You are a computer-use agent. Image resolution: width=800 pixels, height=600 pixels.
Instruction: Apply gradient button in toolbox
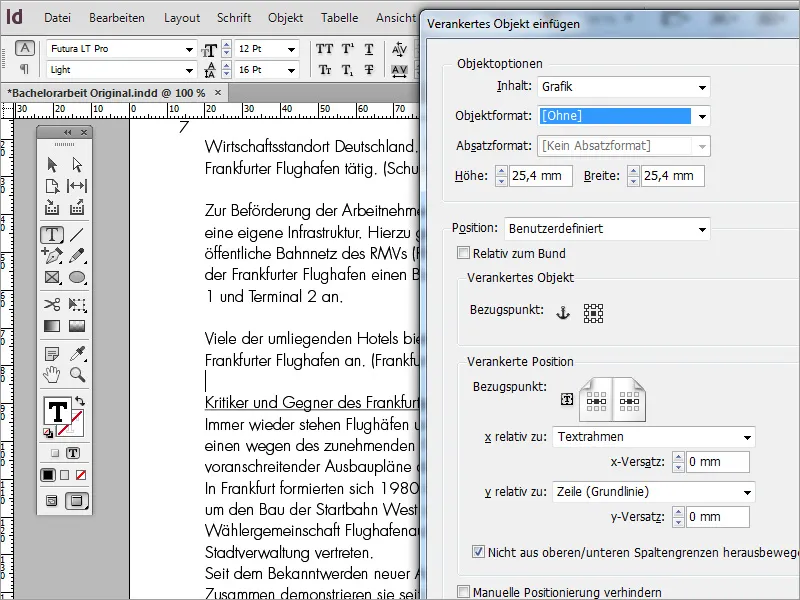click(64, 476)
